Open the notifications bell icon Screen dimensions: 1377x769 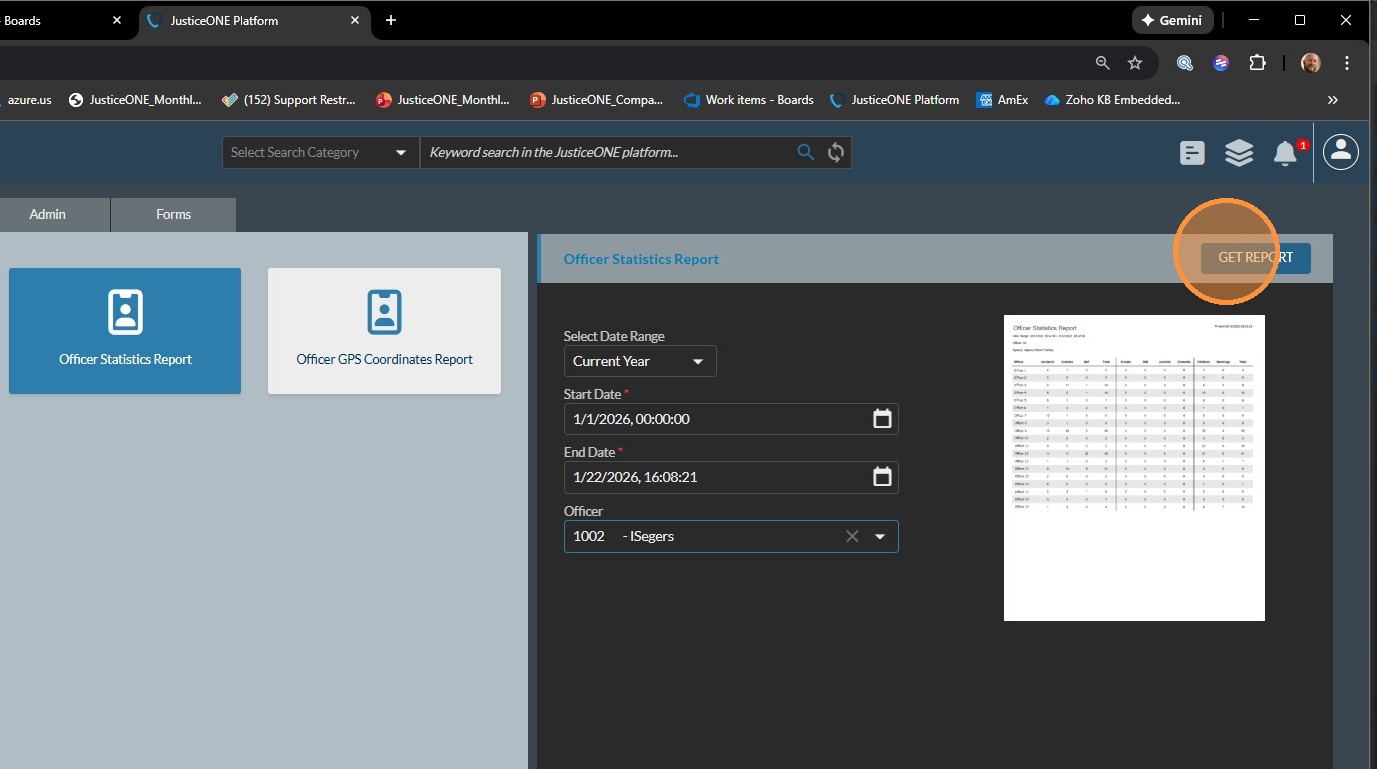tap(1285, 153)
